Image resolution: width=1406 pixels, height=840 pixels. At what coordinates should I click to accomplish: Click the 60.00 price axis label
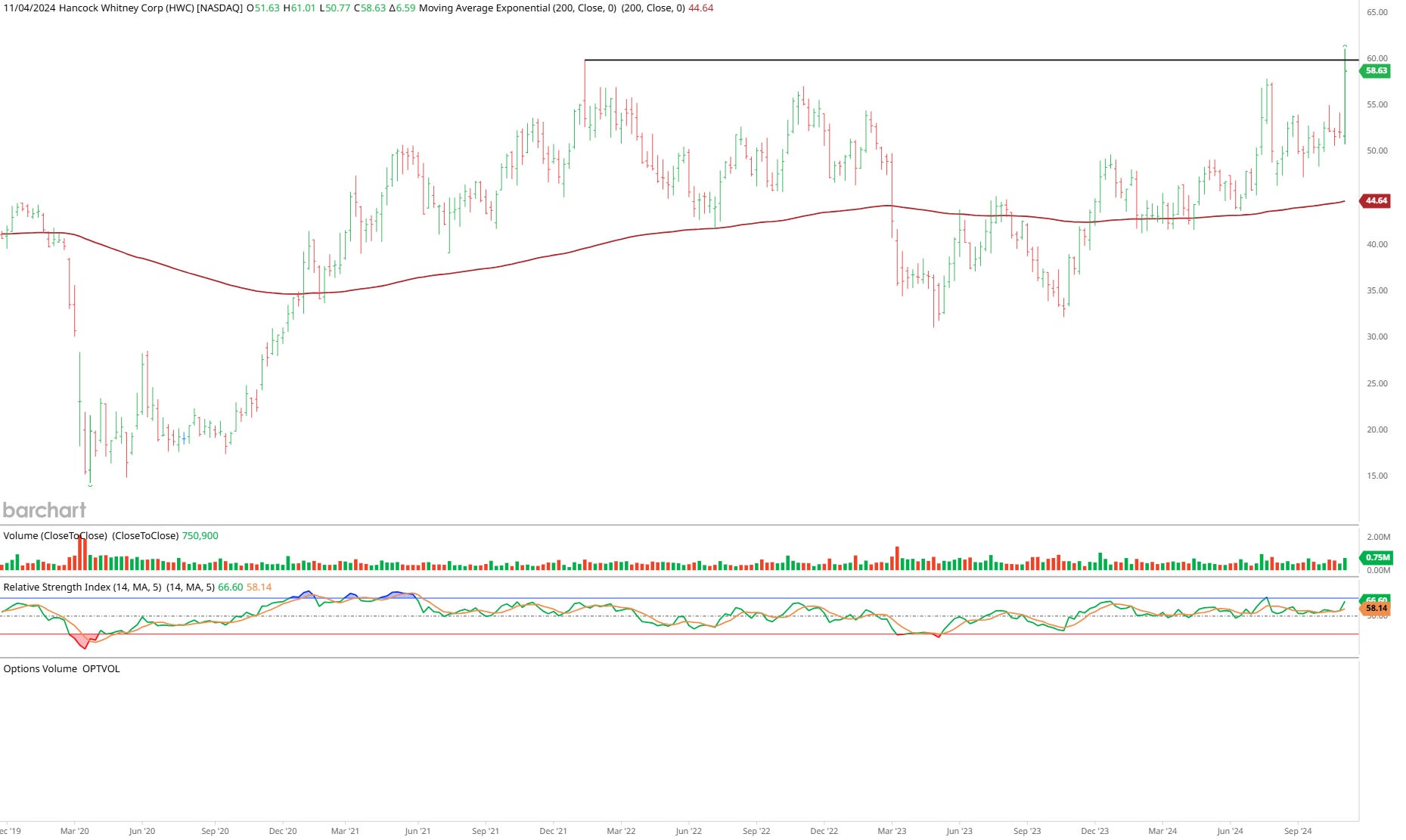[x=1377, y=58]
